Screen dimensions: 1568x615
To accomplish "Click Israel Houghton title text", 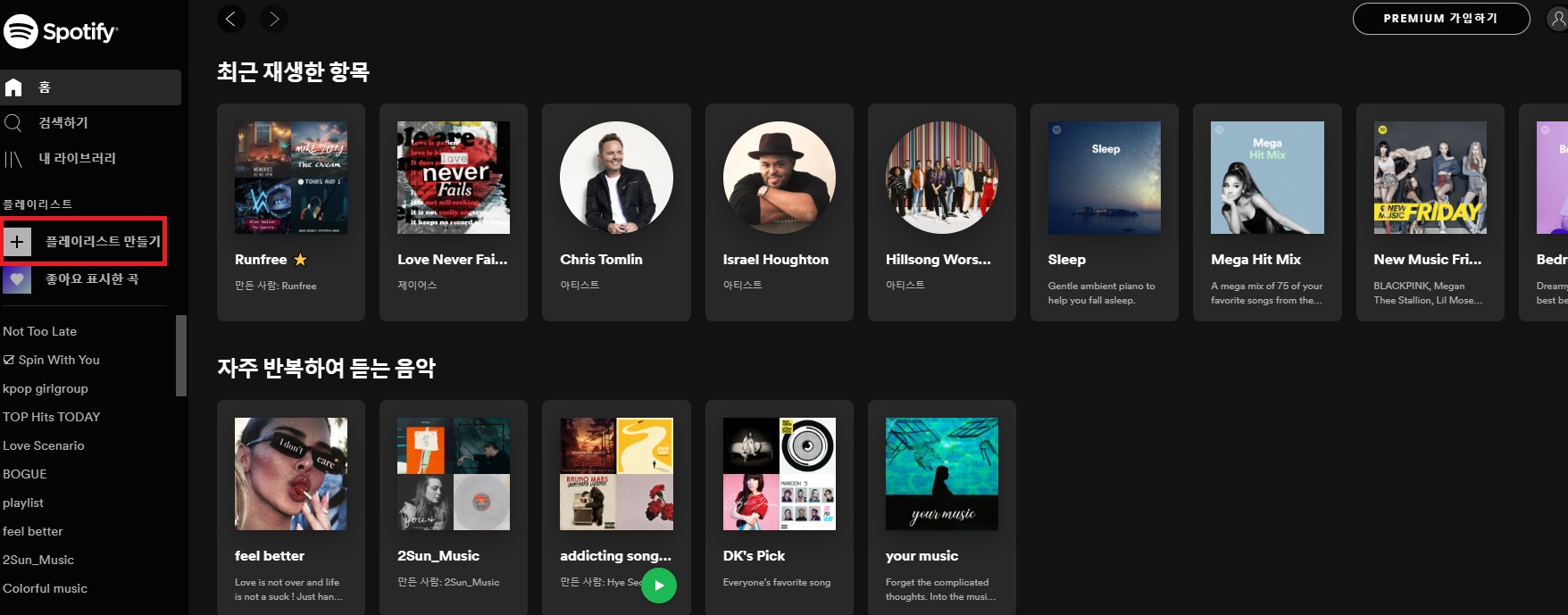I will (x=776, y=260).
